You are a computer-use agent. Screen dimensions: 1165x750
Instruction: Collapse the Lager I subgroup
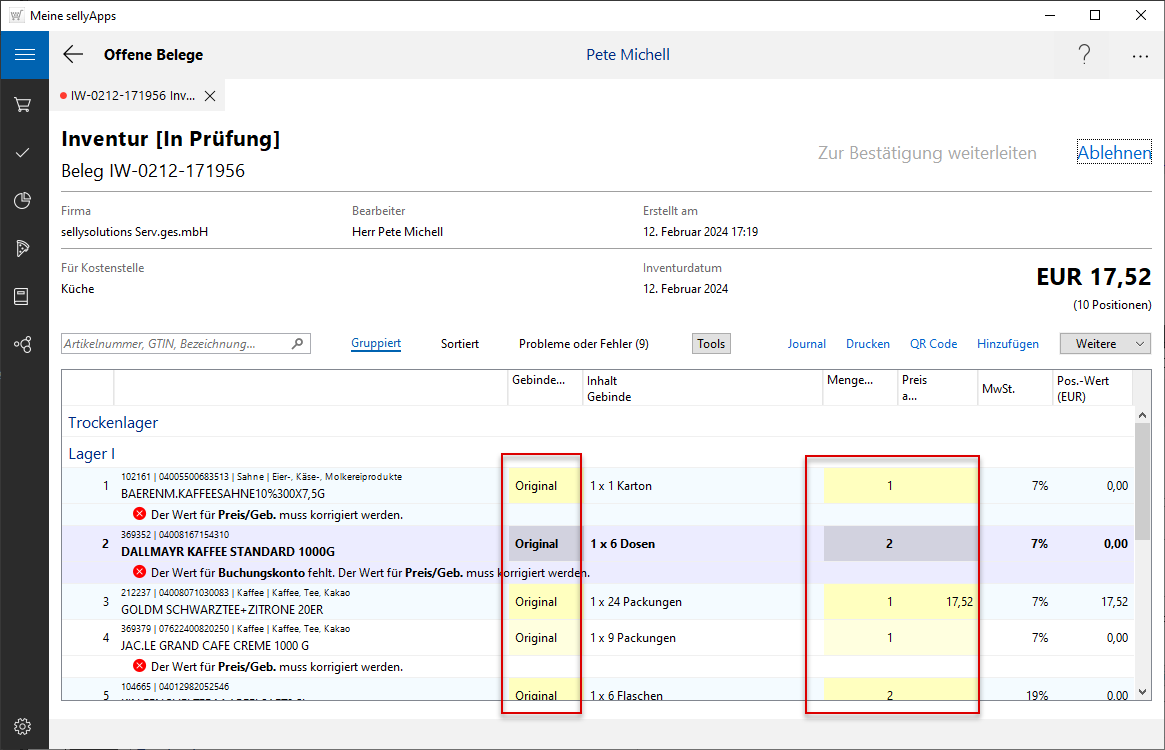point(91,454)
